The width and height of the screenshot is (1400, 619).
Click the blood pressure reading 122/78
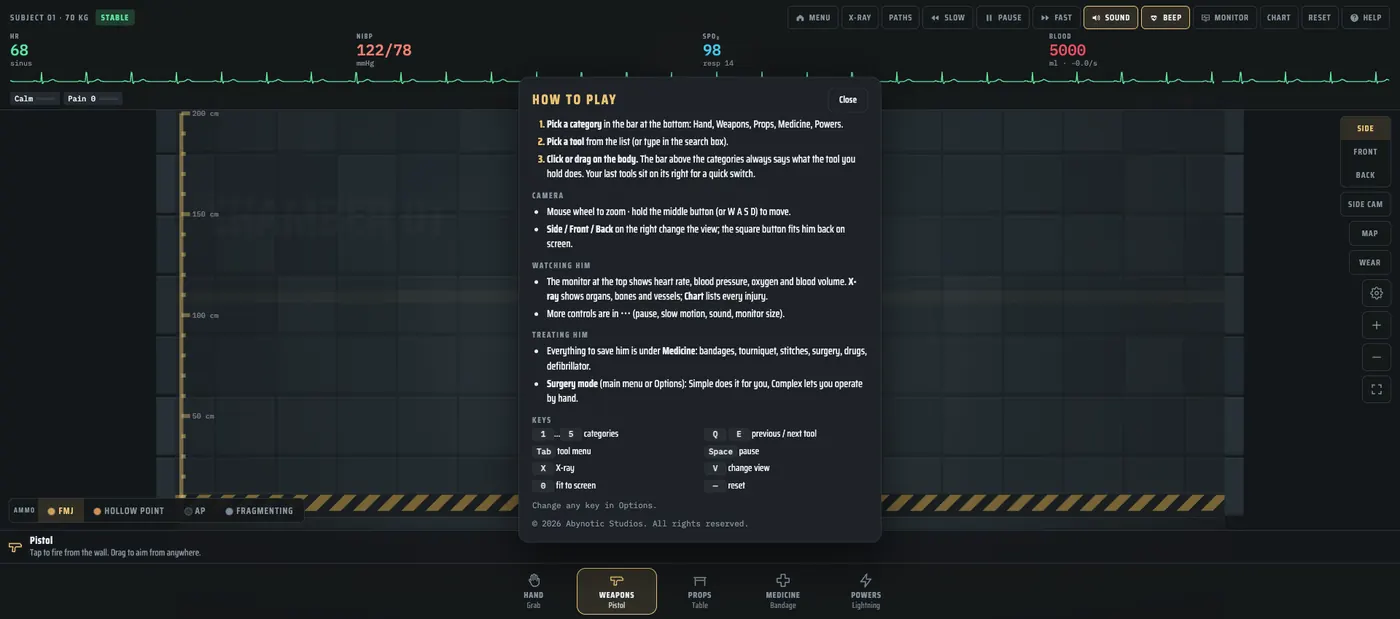coord(384,50)
